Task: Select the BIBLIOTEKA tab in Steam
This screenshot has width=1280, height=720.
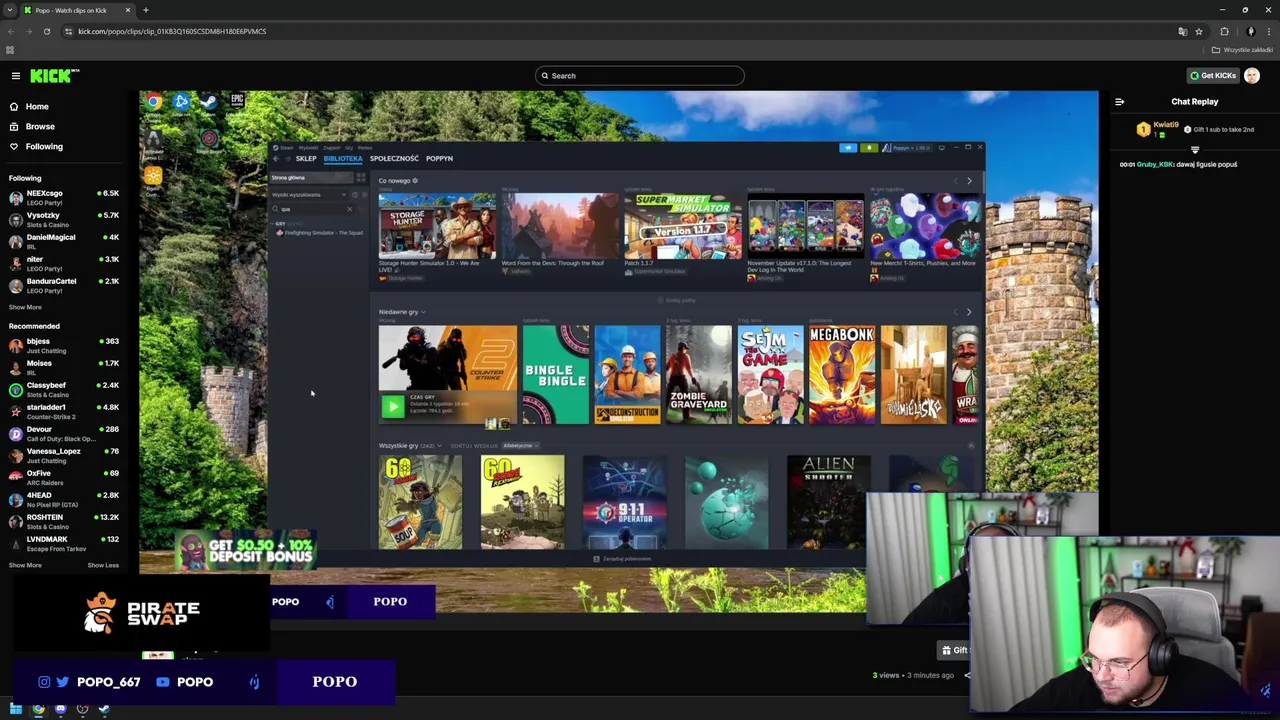Action: 343,158
